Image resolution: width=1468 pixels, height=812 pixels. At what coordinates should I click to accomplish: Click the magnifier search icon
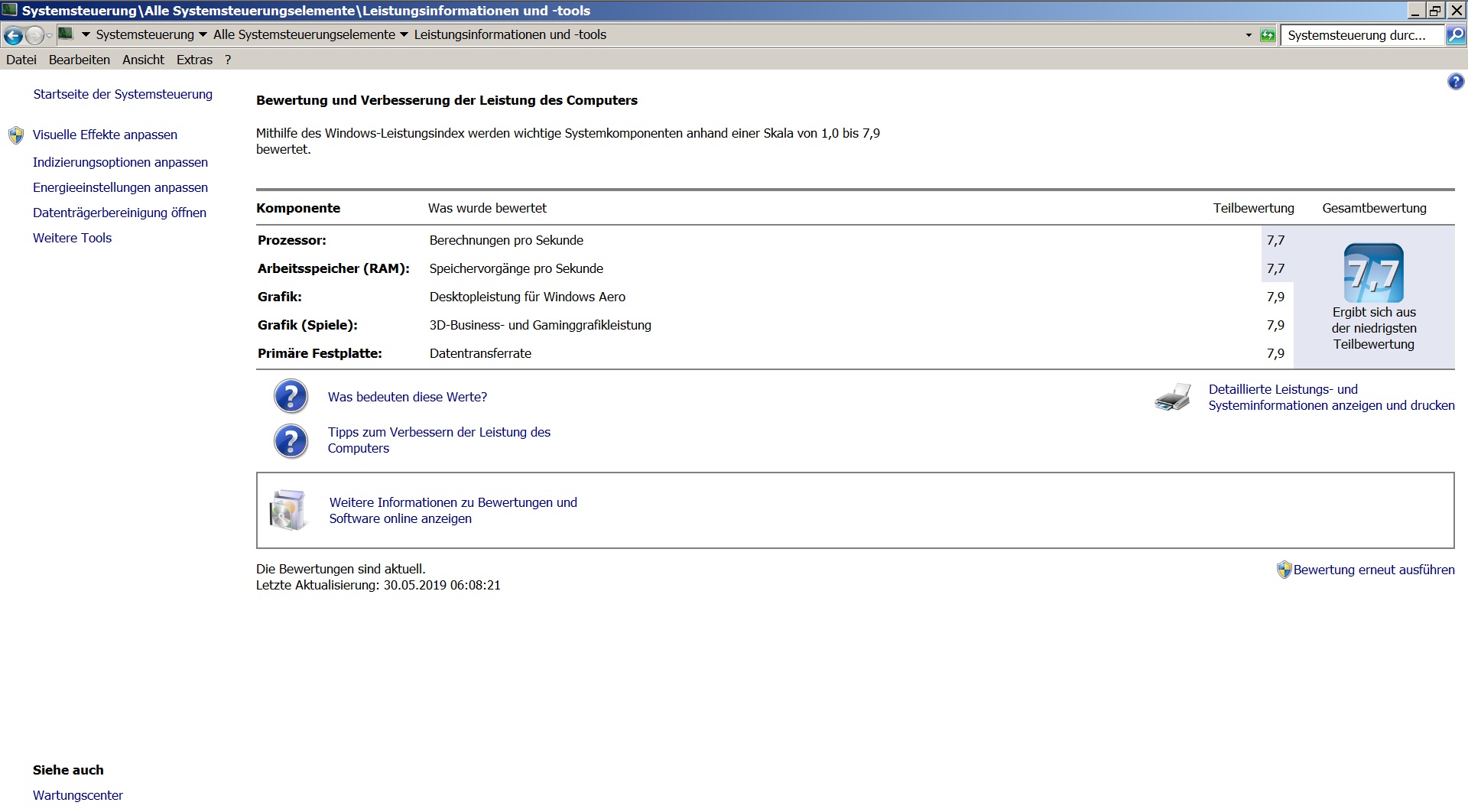coord(1456,35)
